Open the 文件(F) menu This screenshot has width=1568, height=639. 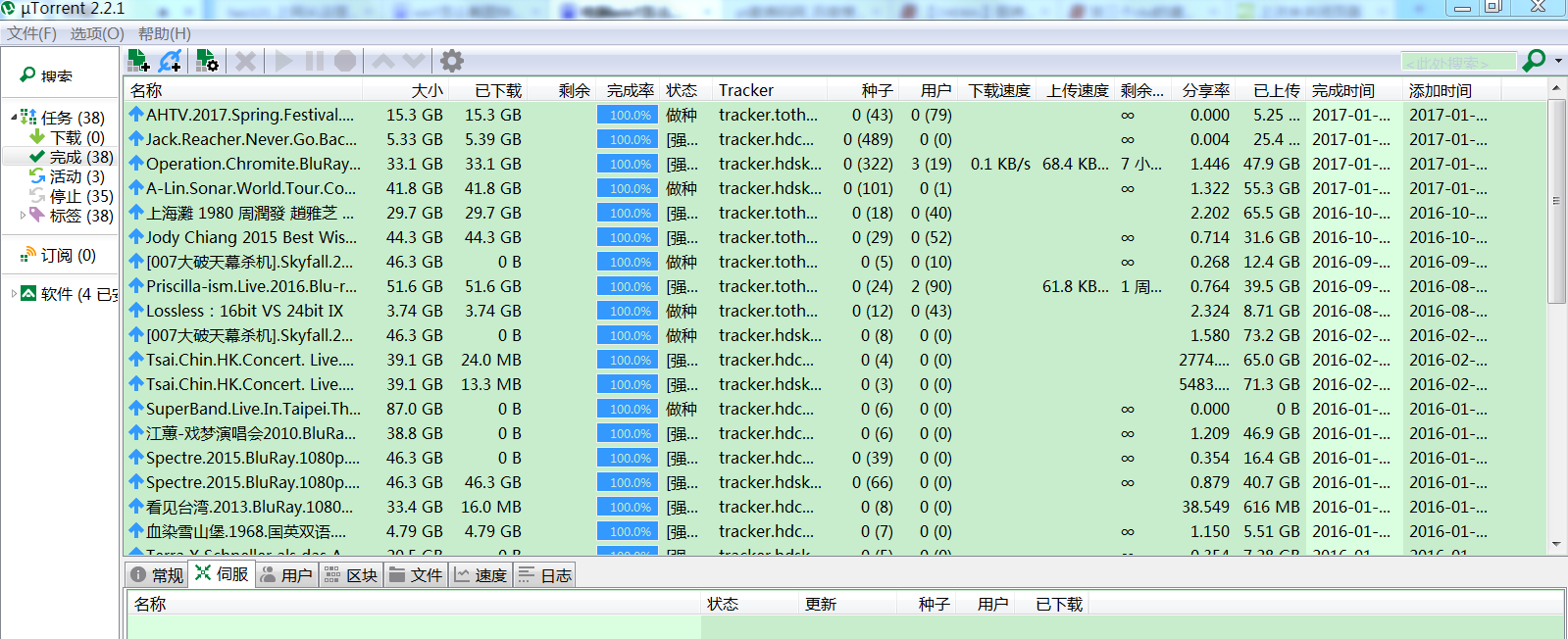coord(32,33)
